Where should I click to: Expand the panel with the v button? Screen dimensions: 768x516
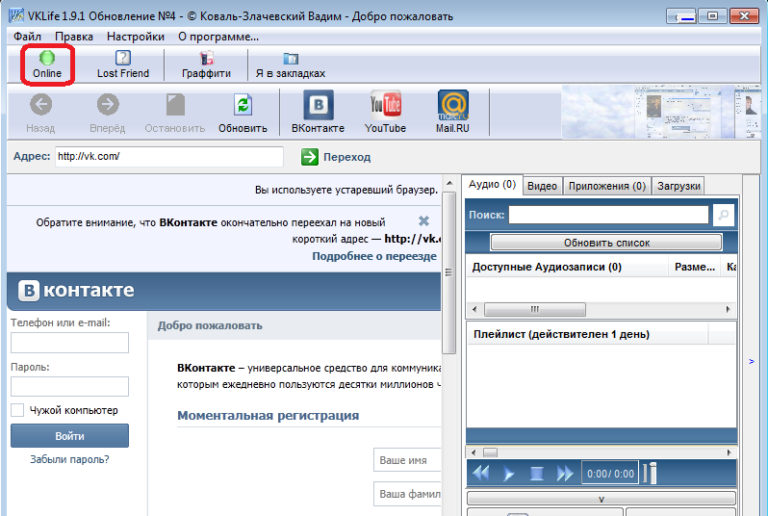(x=601, y=498)
